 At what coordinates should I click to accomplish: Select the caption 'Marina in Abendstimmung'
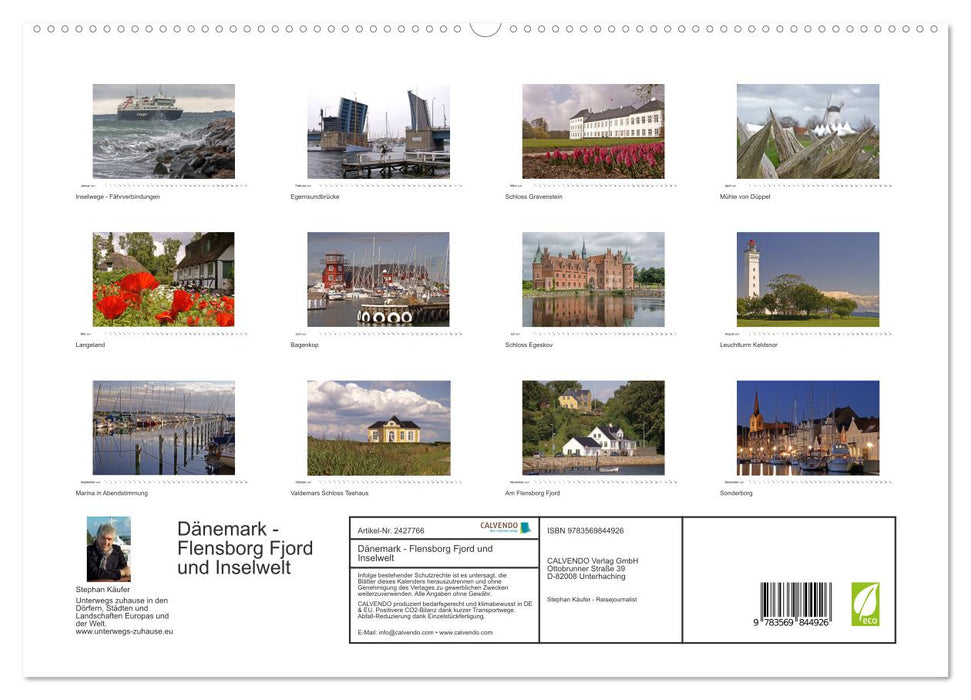pos(111,493)
